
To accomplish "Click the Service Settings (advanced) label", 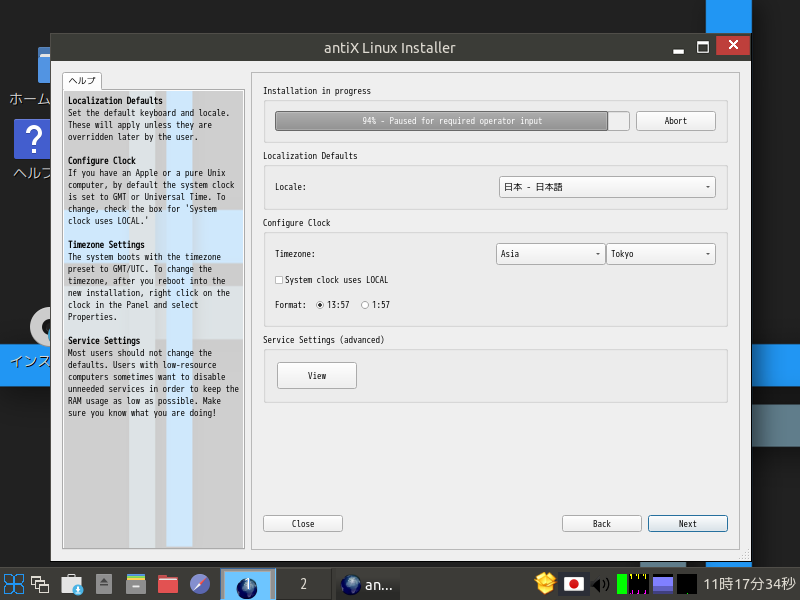I will 323,340.
